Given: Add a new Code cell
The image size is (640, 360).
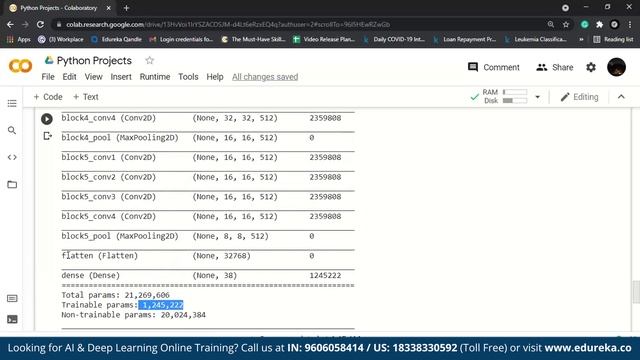Looking at the screenshot, I should pyautogui.click(x=48, y=97).
